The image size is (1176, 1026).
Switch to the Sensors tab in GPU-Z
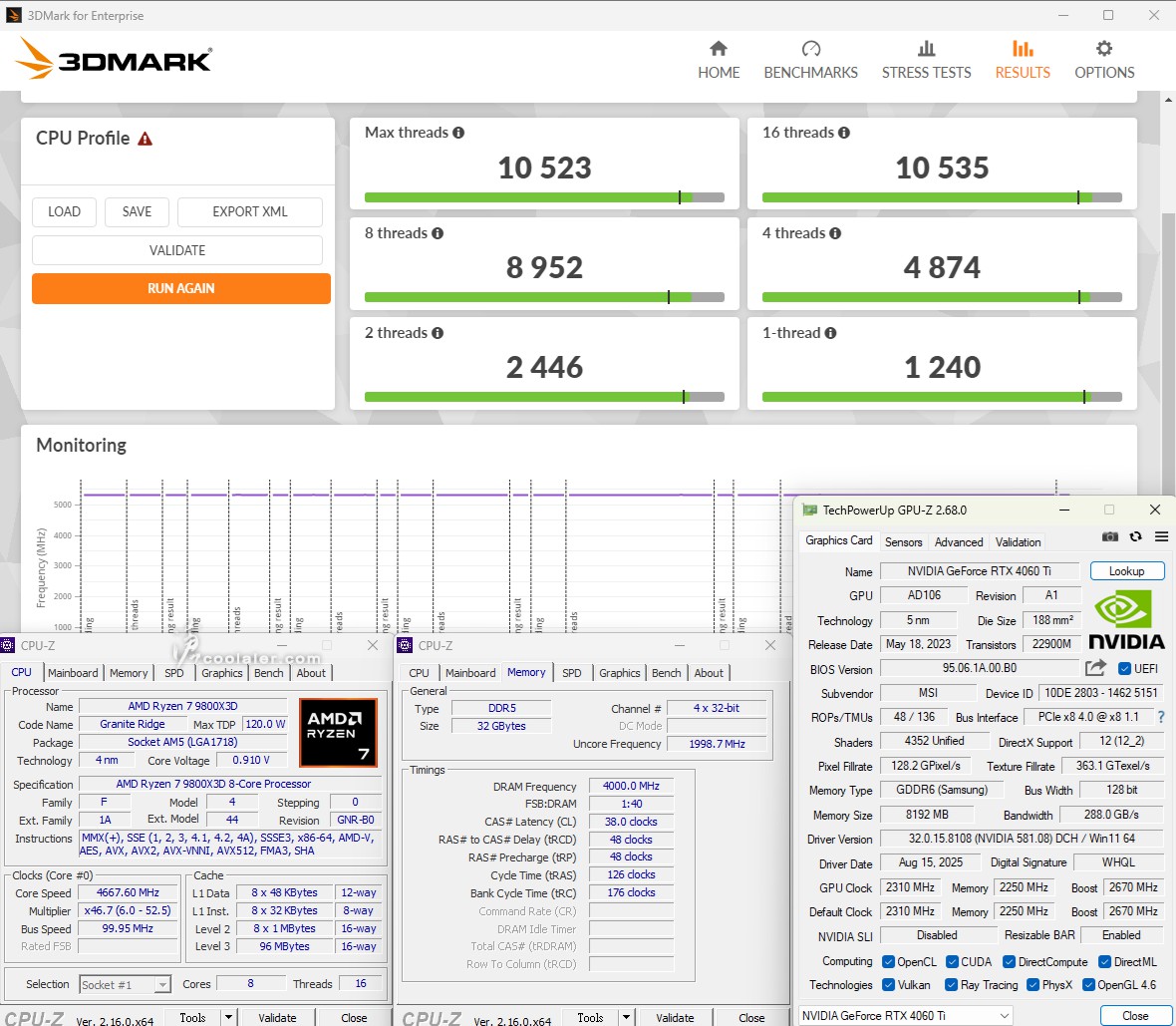pos(903,542)
